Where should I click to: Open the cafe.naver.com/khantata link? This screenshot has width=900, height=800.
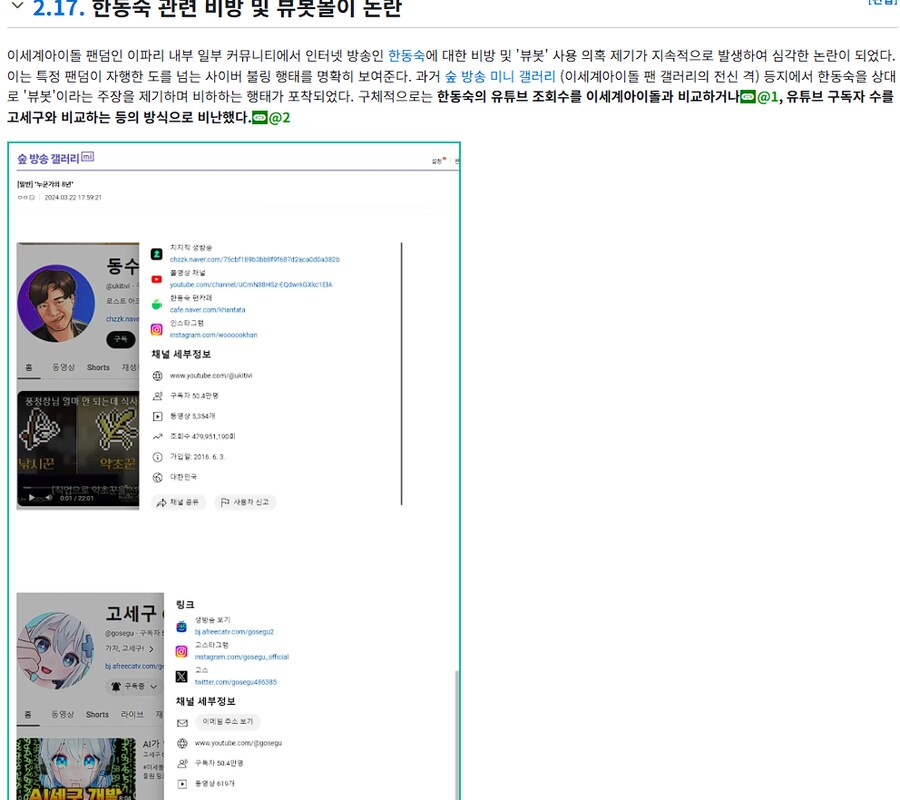(207, 310)
